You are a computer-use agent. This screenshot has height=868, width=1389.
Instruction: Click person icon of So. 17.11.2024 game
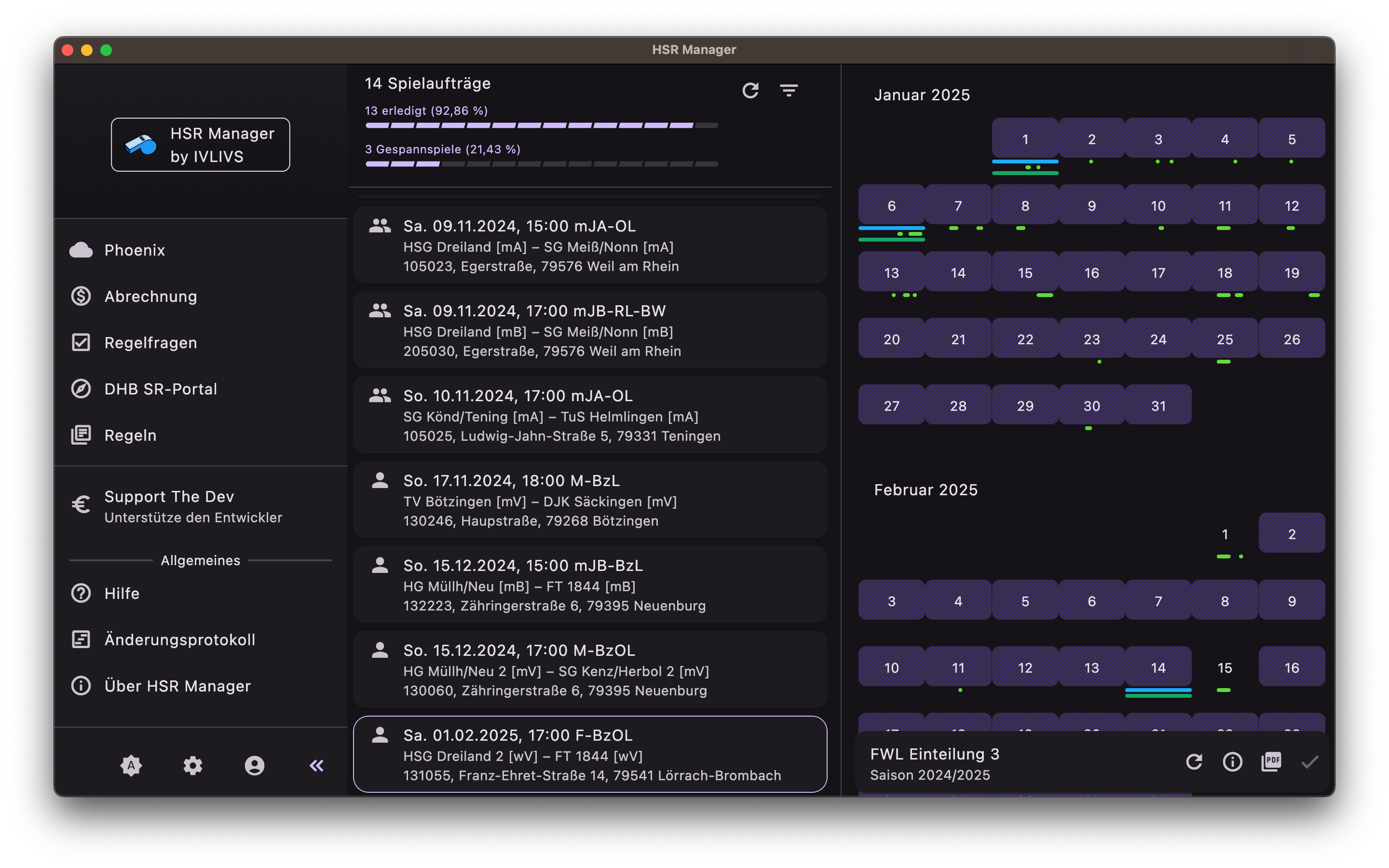[x=380, y=480]
